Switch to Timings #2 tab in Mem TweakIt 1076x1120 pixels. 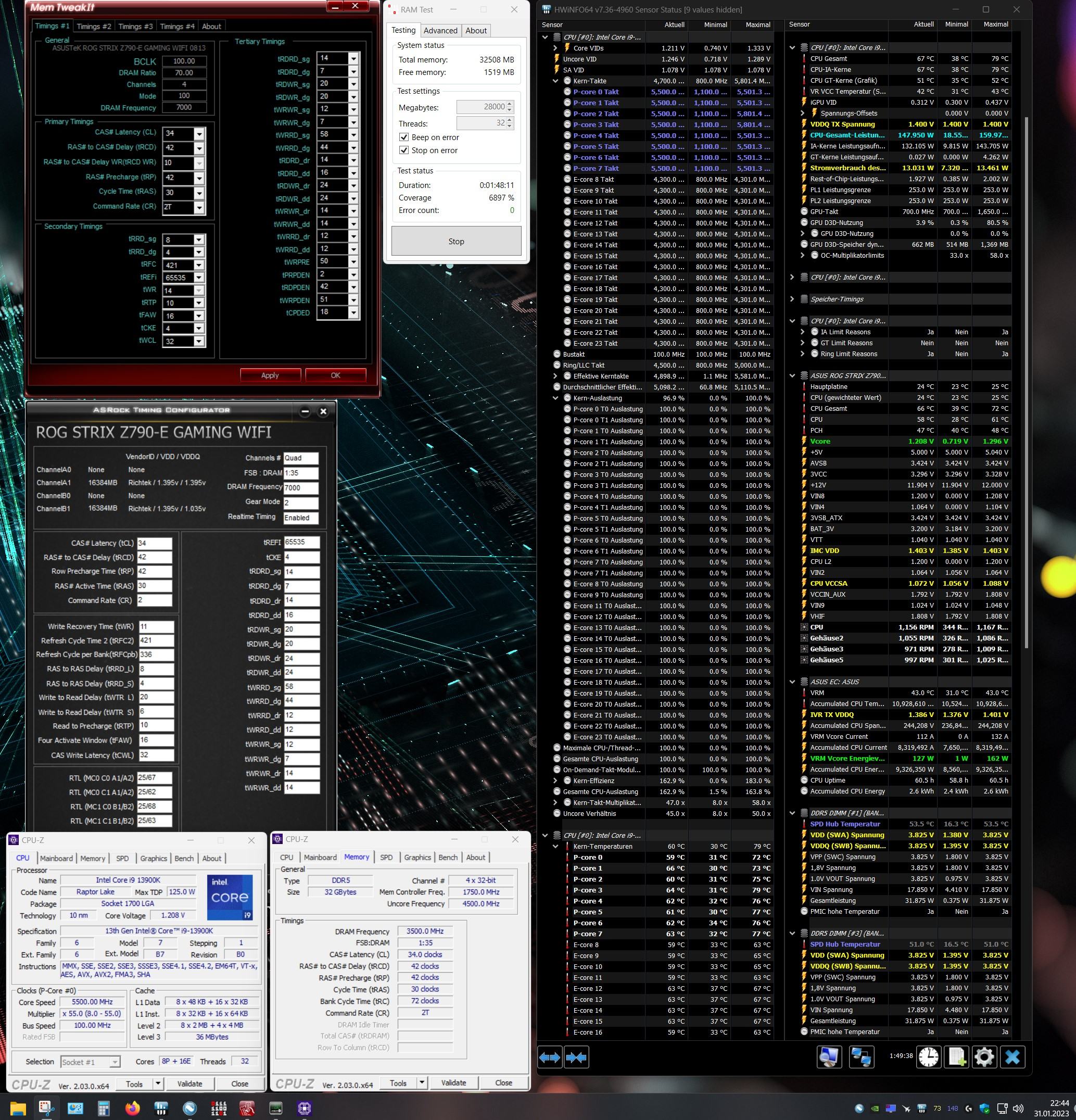[94, 26]
